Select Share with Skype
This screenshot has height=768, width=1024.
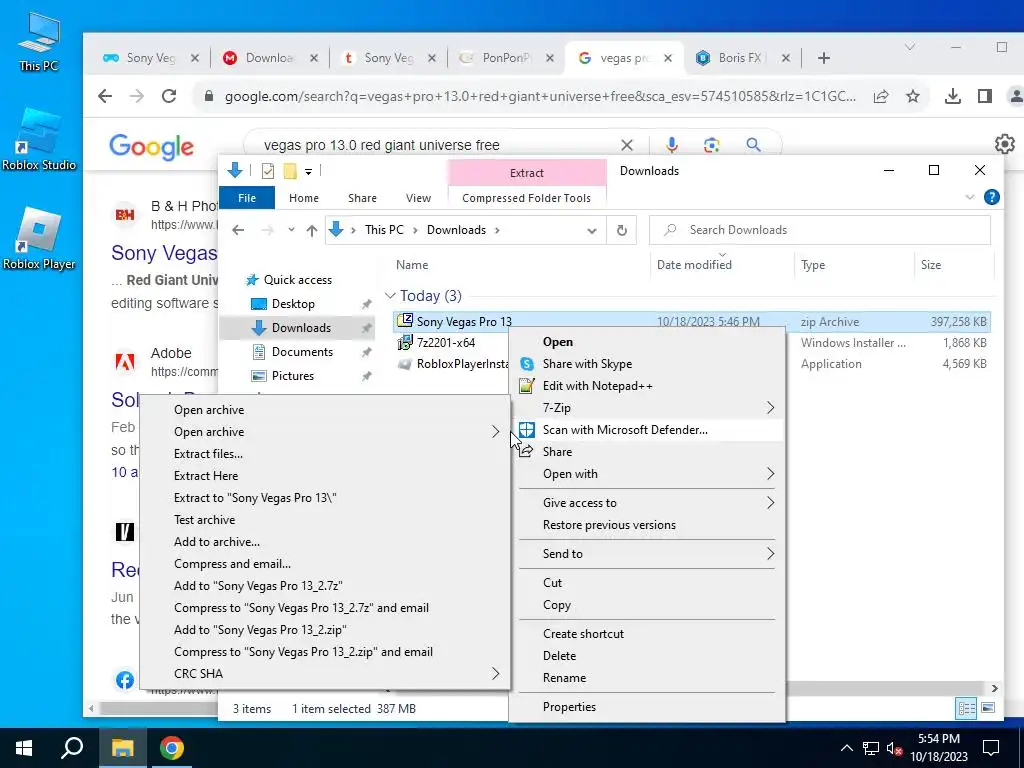[x=587, y=364]
